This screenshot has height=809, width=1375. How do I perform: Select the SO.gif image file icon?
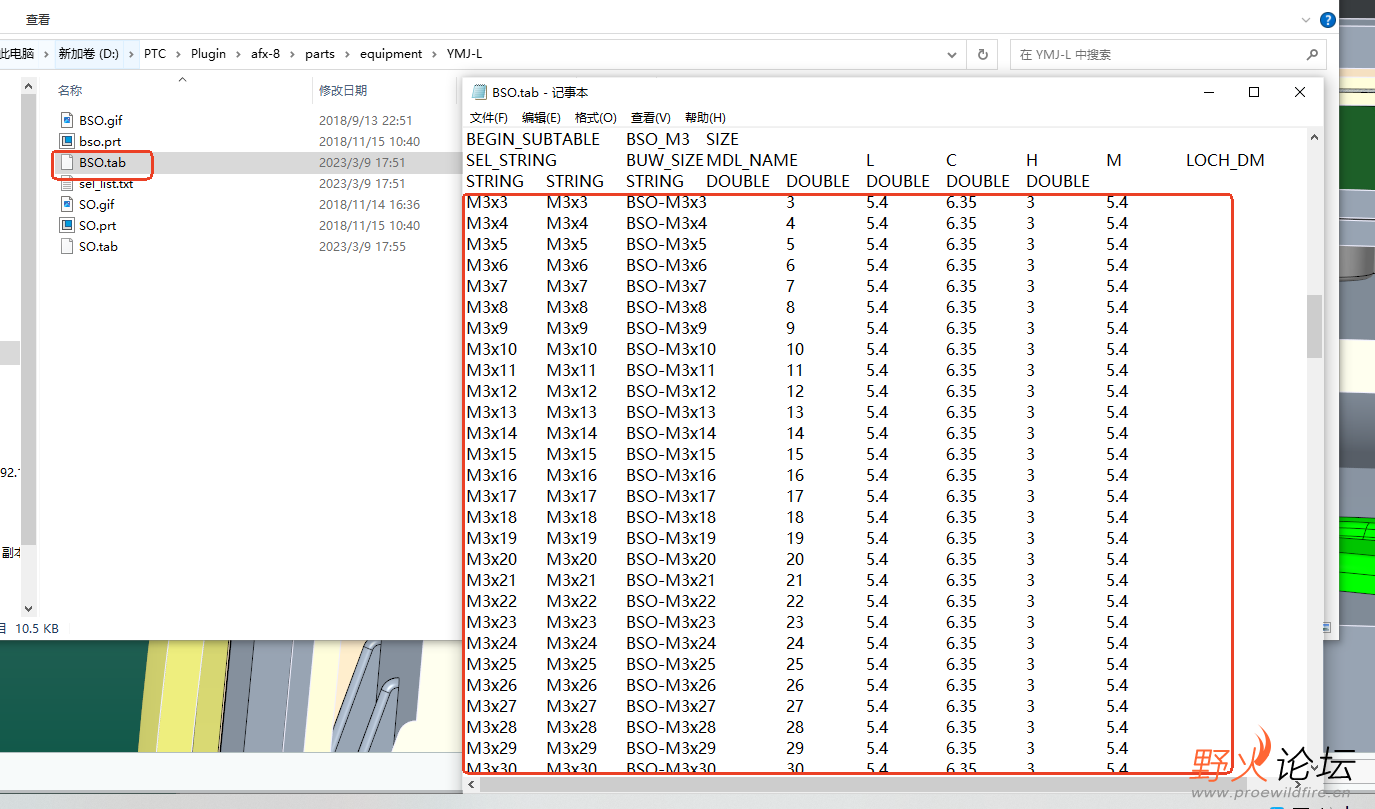(x=67, y=204)
